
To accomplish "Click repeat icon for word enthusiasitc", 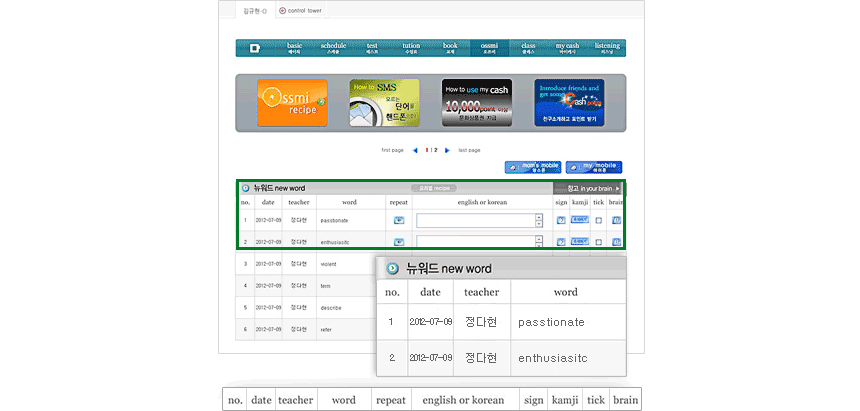I will (x=399, y=242).
